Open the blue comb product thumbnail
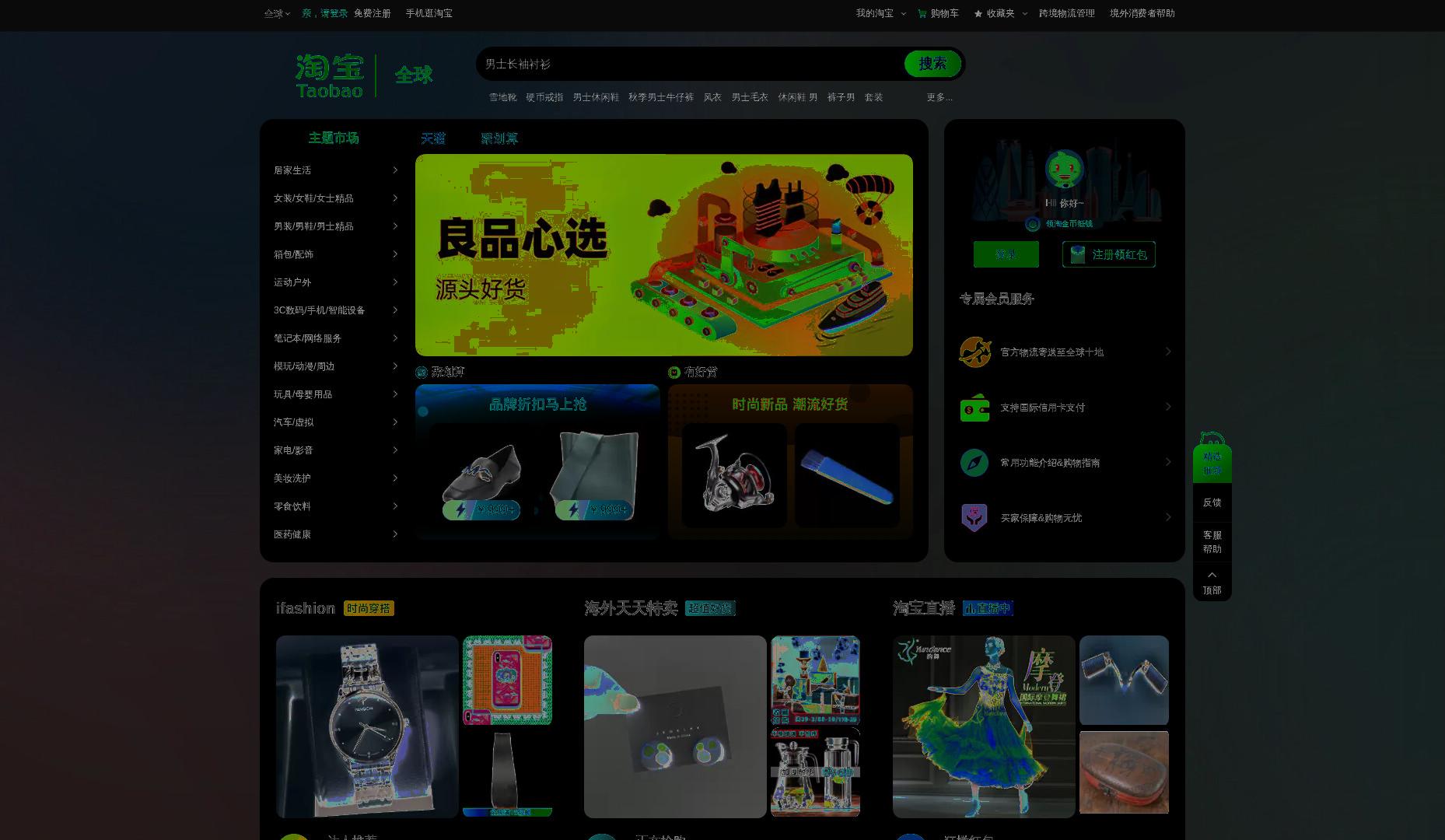This screenshot has height=840, width=1445. click(x=847, y=474)
